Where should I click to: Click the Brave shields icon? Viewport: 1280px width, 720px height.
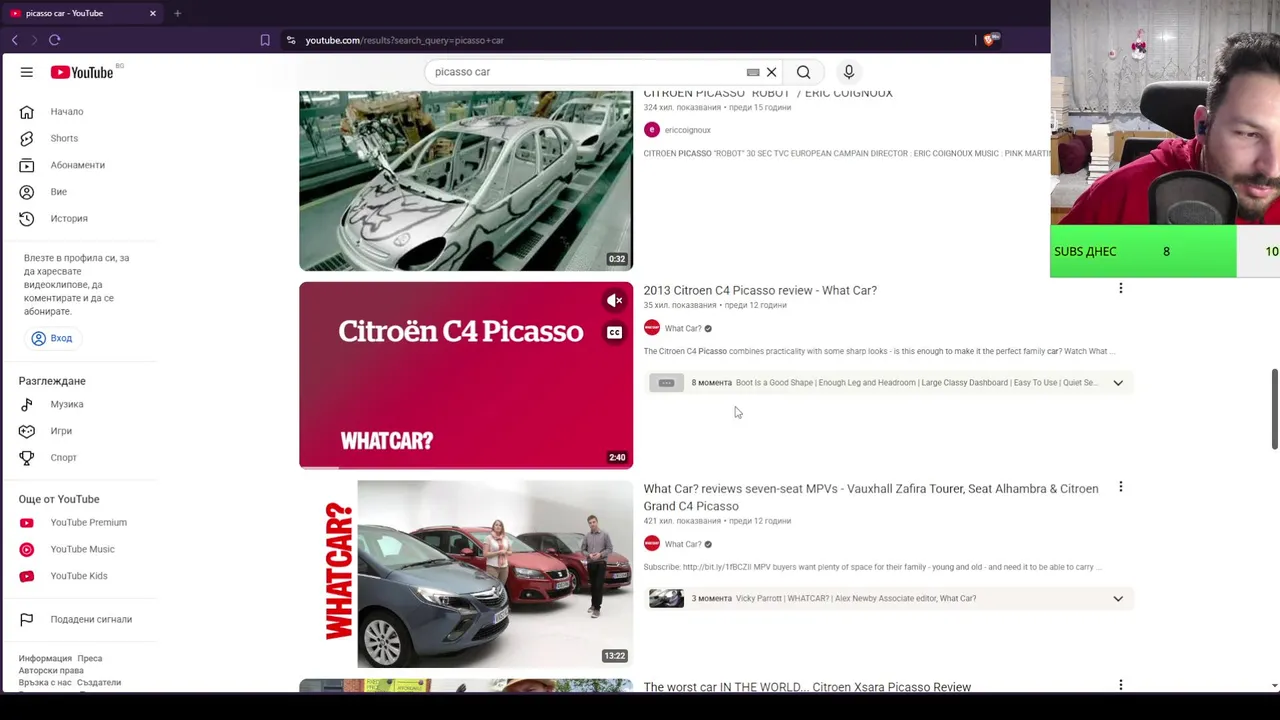989,40
